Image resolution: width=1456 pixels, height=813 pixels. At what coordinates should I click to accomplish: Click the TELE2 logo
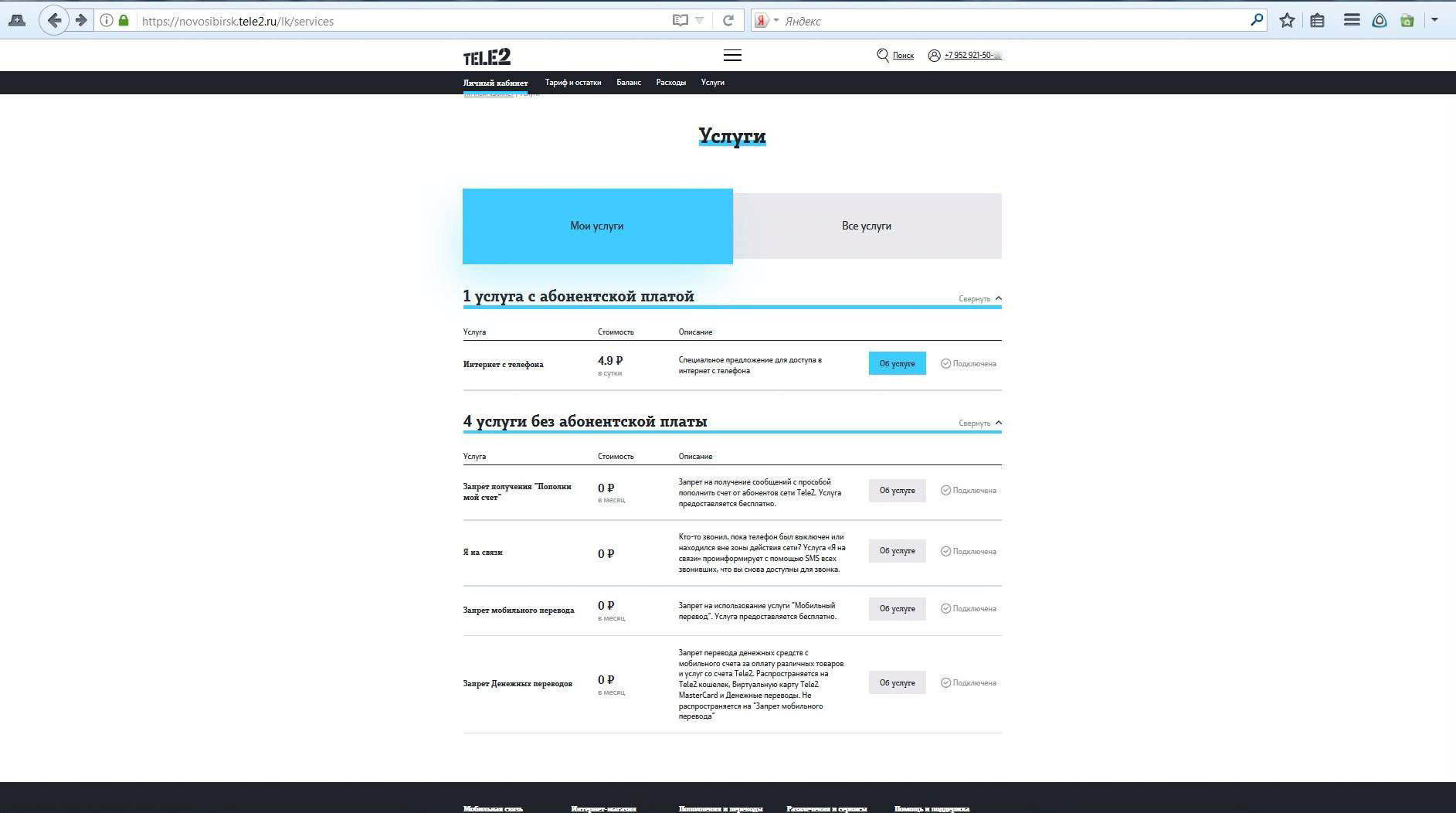coord(487,56)
